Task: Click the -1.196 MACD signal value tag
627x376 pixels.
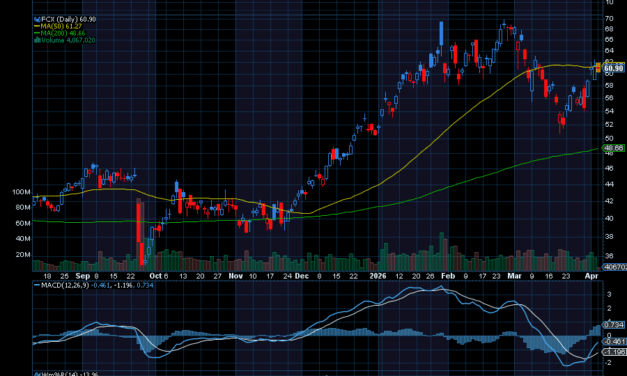Action: click(614, 352)
